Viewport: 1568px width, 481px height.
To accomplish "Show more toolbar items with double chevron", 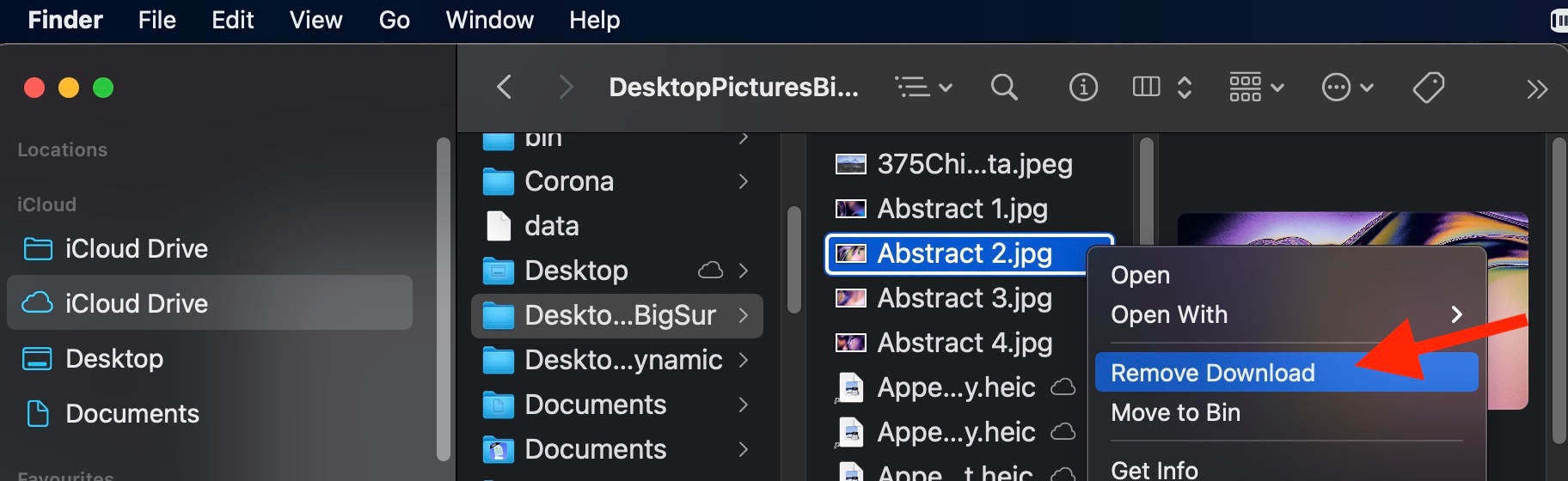I will pos(1536,88).
